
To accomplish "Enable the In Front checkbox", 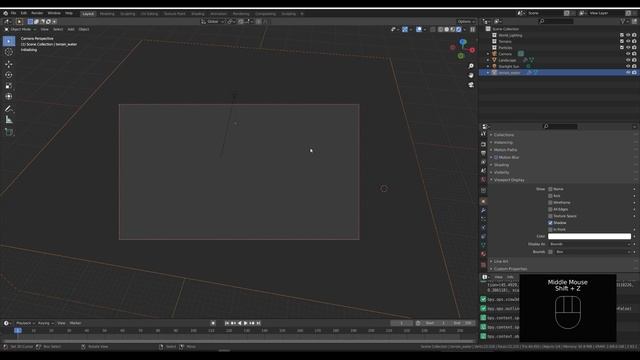I will [x=550, y=229].
